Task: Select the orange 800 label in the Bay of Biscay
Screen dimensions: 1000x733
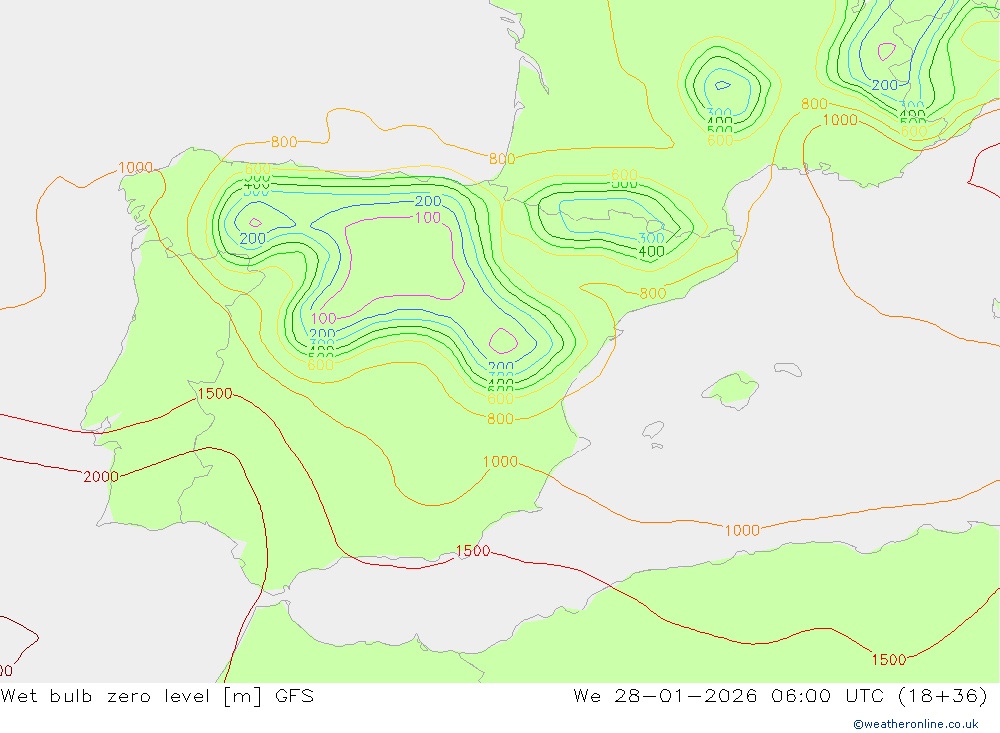Action: pos(284,142)
